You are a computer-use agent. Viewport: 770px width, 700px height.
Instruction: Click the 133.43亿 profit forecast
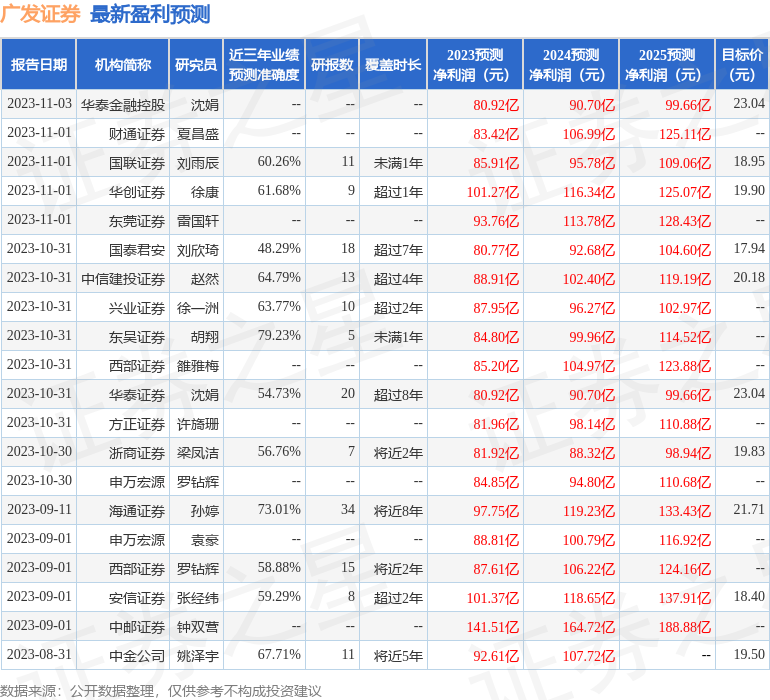pyautogui.click(x=685, y=511)
